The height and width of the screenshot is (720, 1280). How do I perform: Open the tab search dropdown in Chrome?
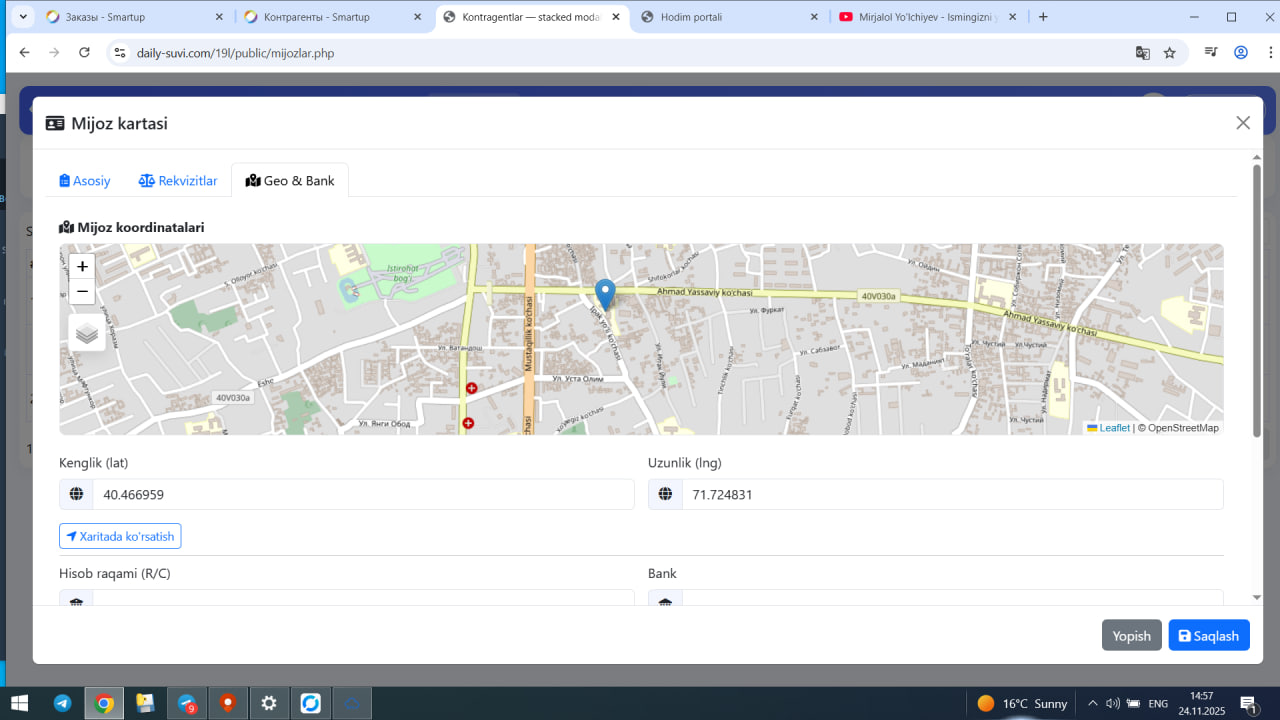point(23,17)
